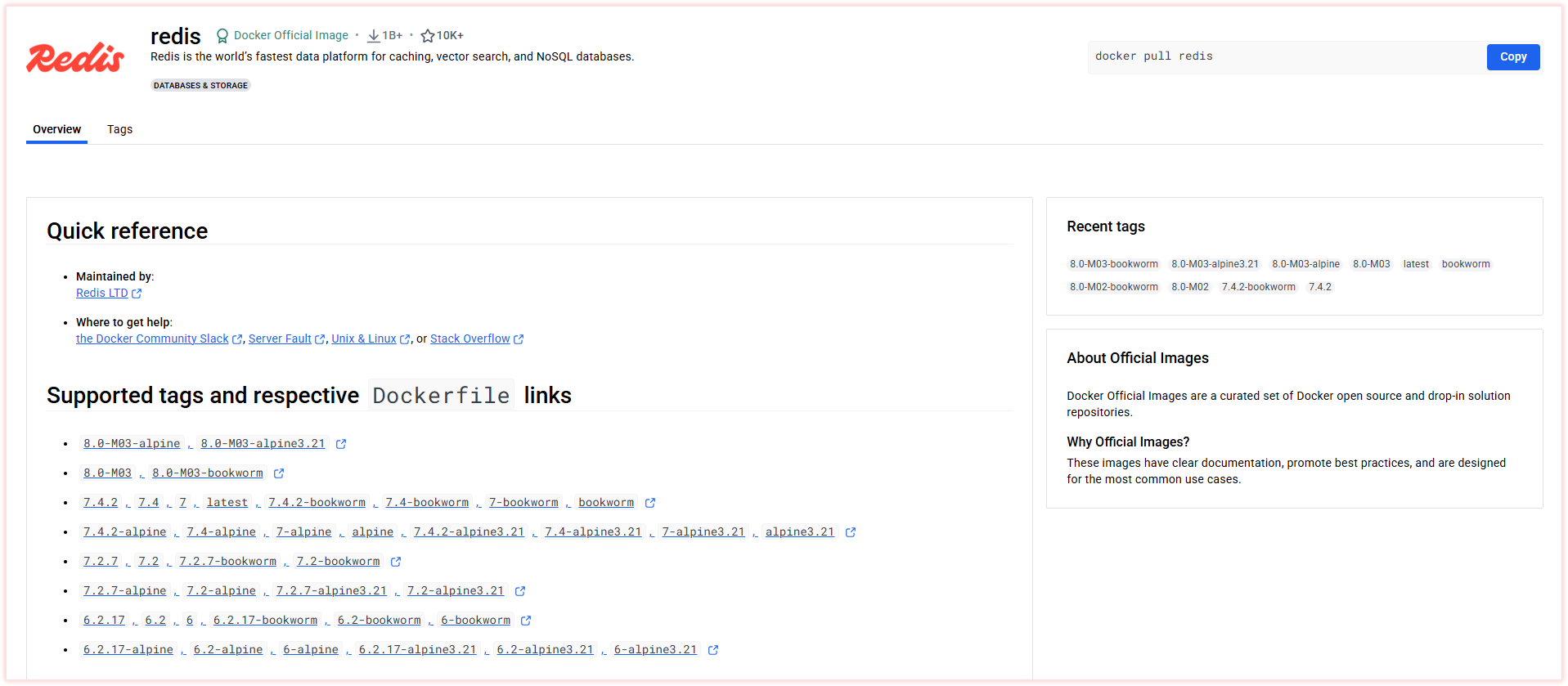Open the 7-bookworm tag link
This screenshot has width=1568, height=686.
[x=523, y=502]
